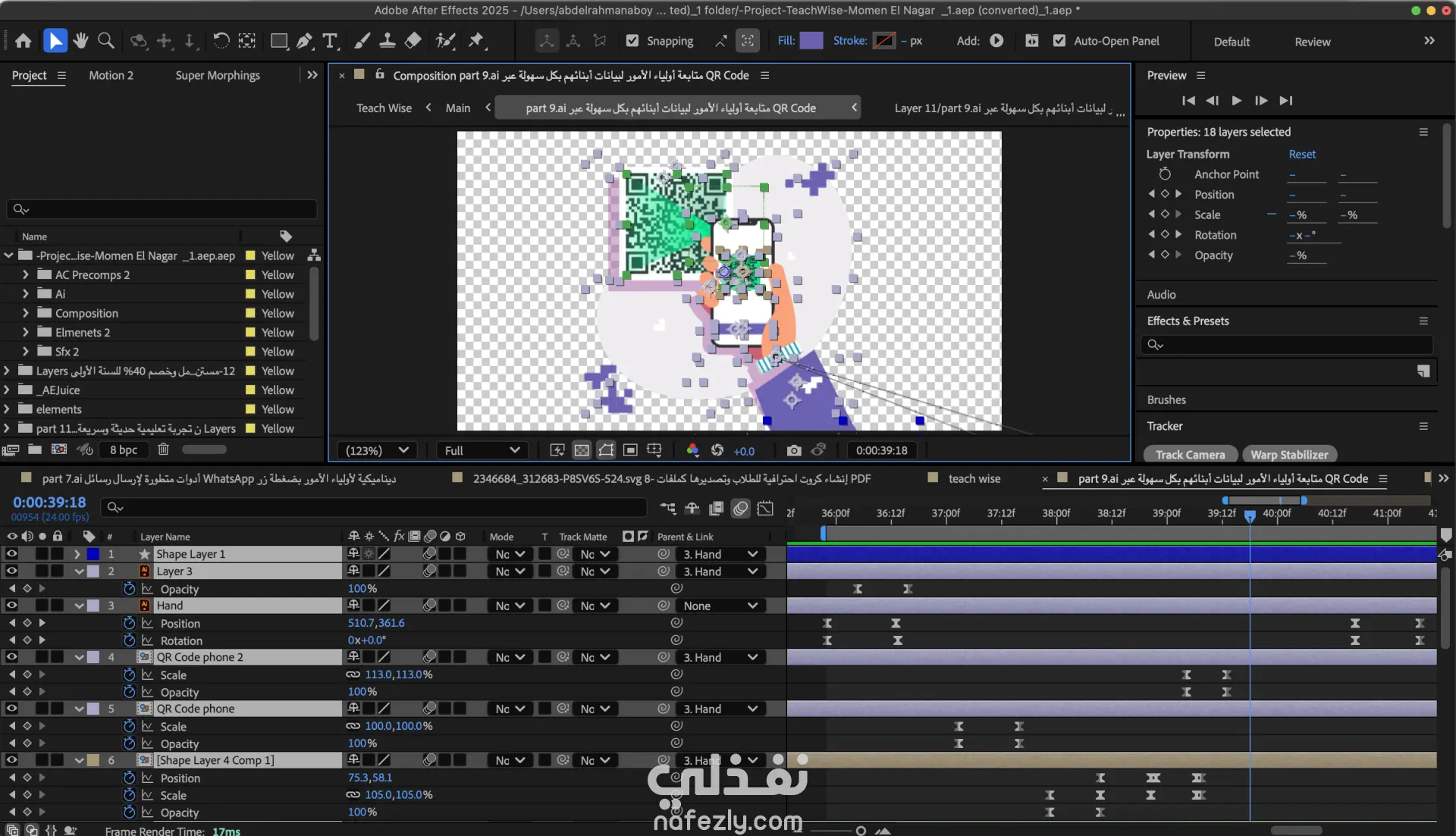The image size is (1456, 836).
Task: Select the Horizontal Type tool
Action: coord(330,41)
